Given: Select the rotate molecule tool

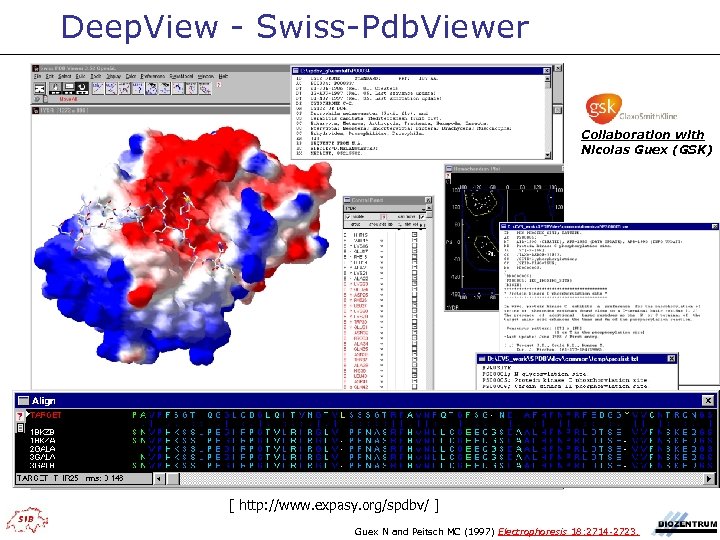Looking at the screenshot, I should (82, 88).
